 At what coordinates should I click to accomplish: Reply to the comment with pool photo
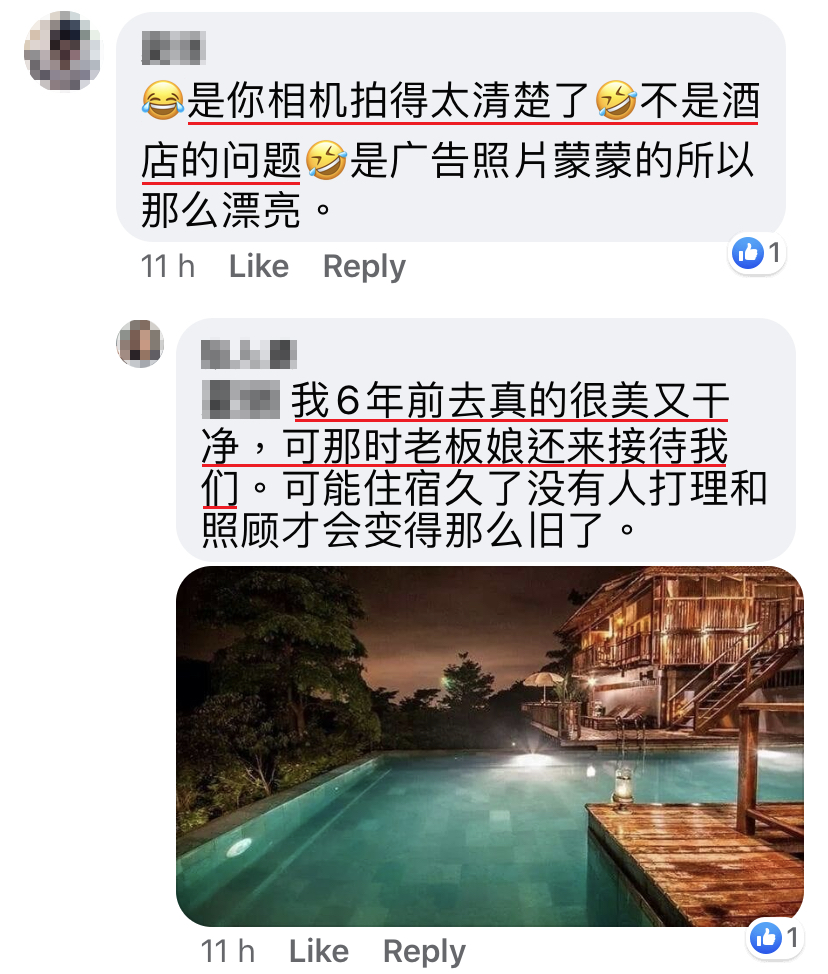coord(424,952)
